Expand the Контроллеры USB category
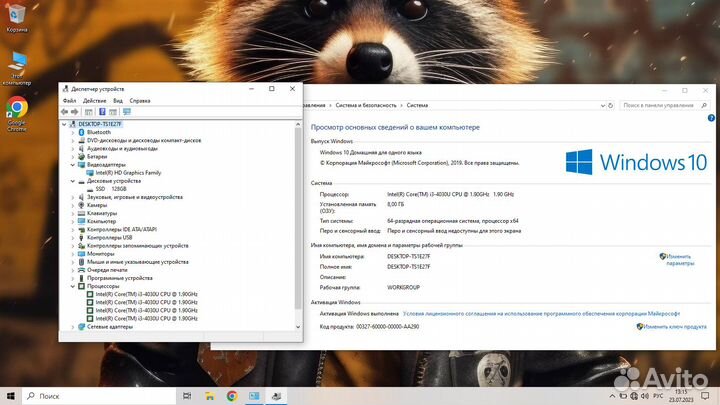The height and width of the screenshot is (405, 720). [x=73, y=237]
